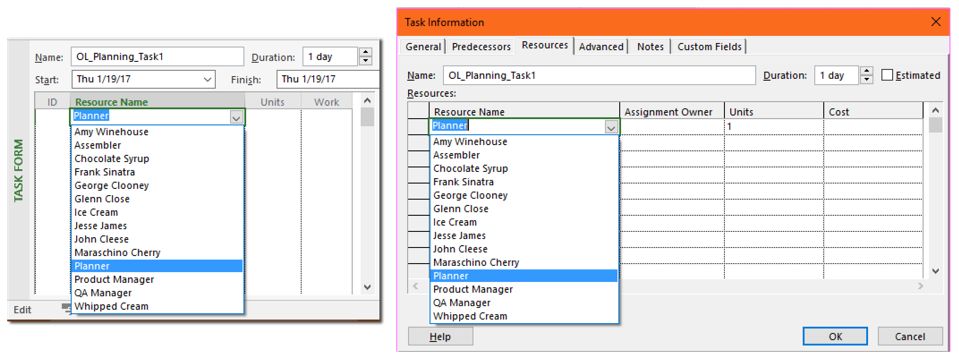This screenshot has height=362, width=959.
Task: Click the Cost column header
Action: pyautogui.click(x=873, y=111)
